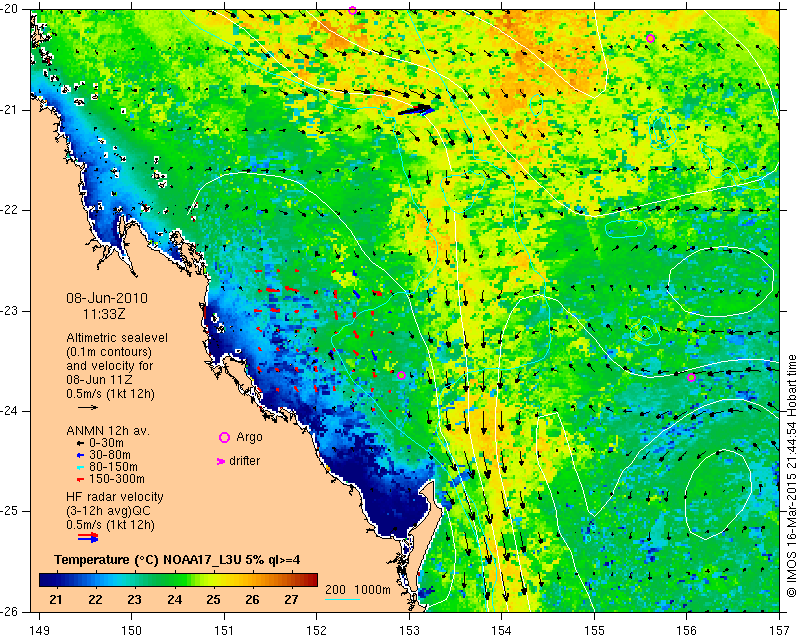Click the 'HF radar velocity' legend text
Image resolution: width=800 pixels, height=640 pixels.
(x=115, y=497)
